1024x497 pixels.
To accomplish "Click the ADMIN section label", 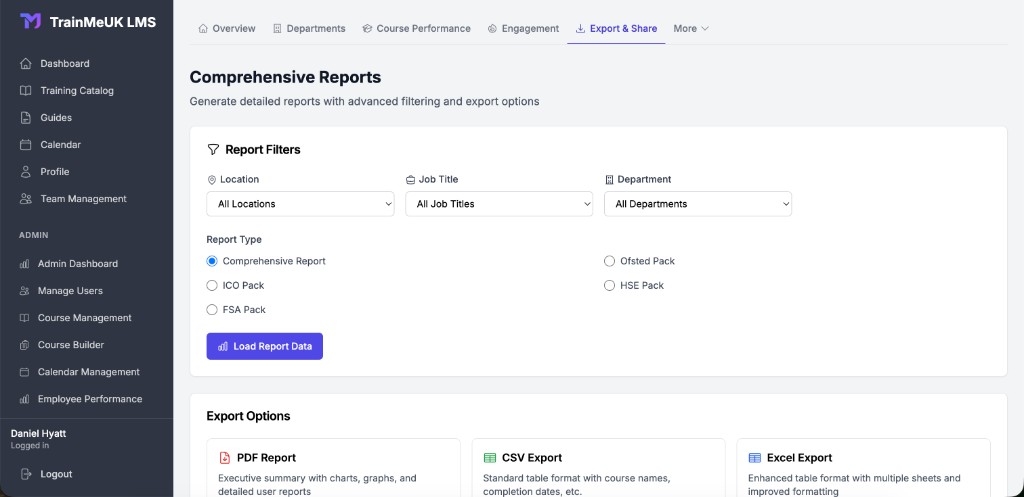I will [33, 235].
